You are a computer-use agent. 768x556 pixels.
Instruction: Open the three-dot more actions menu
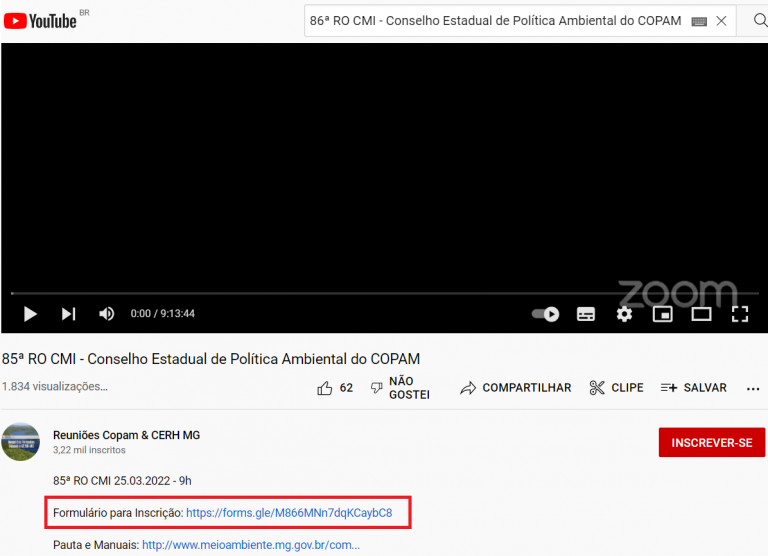(x=753, y=388)
